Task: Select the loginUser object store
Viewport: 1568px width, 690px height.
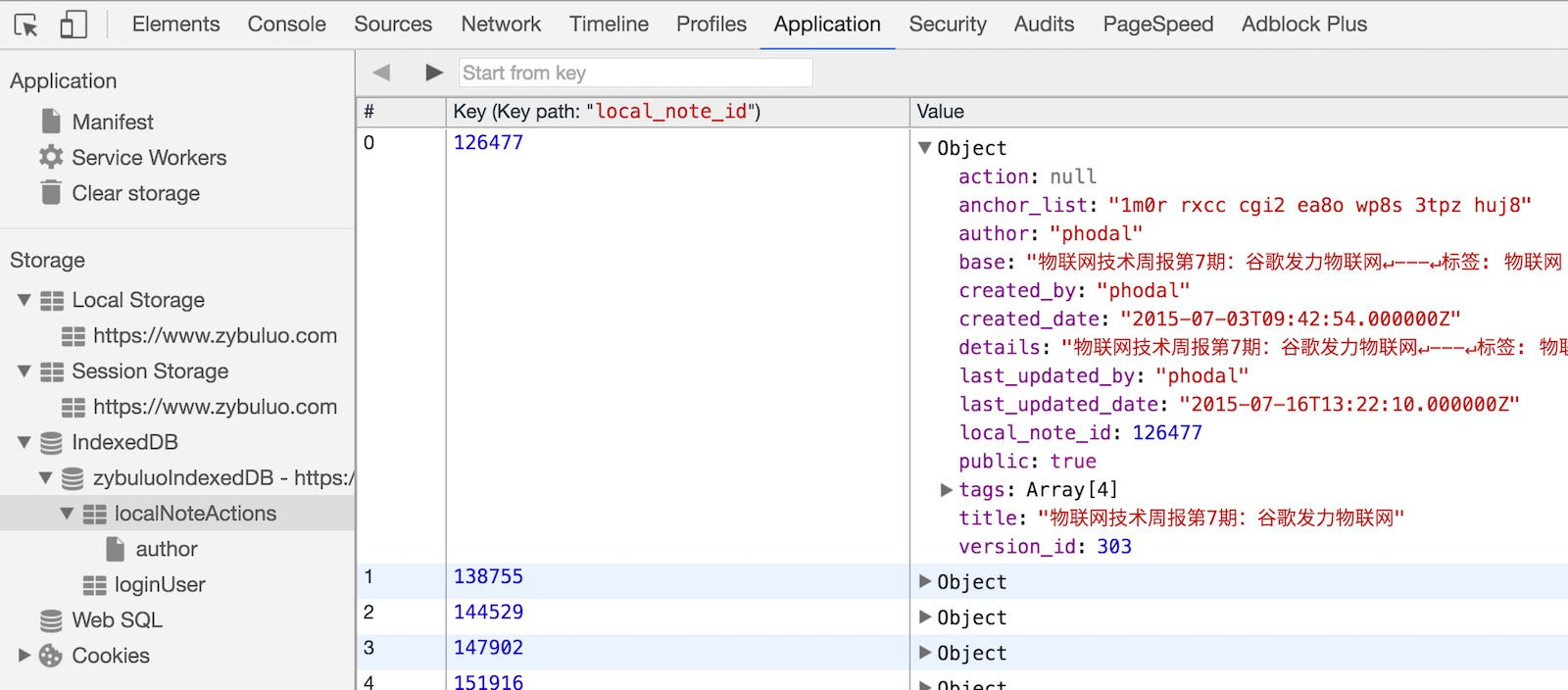Action: coord(159,585)
